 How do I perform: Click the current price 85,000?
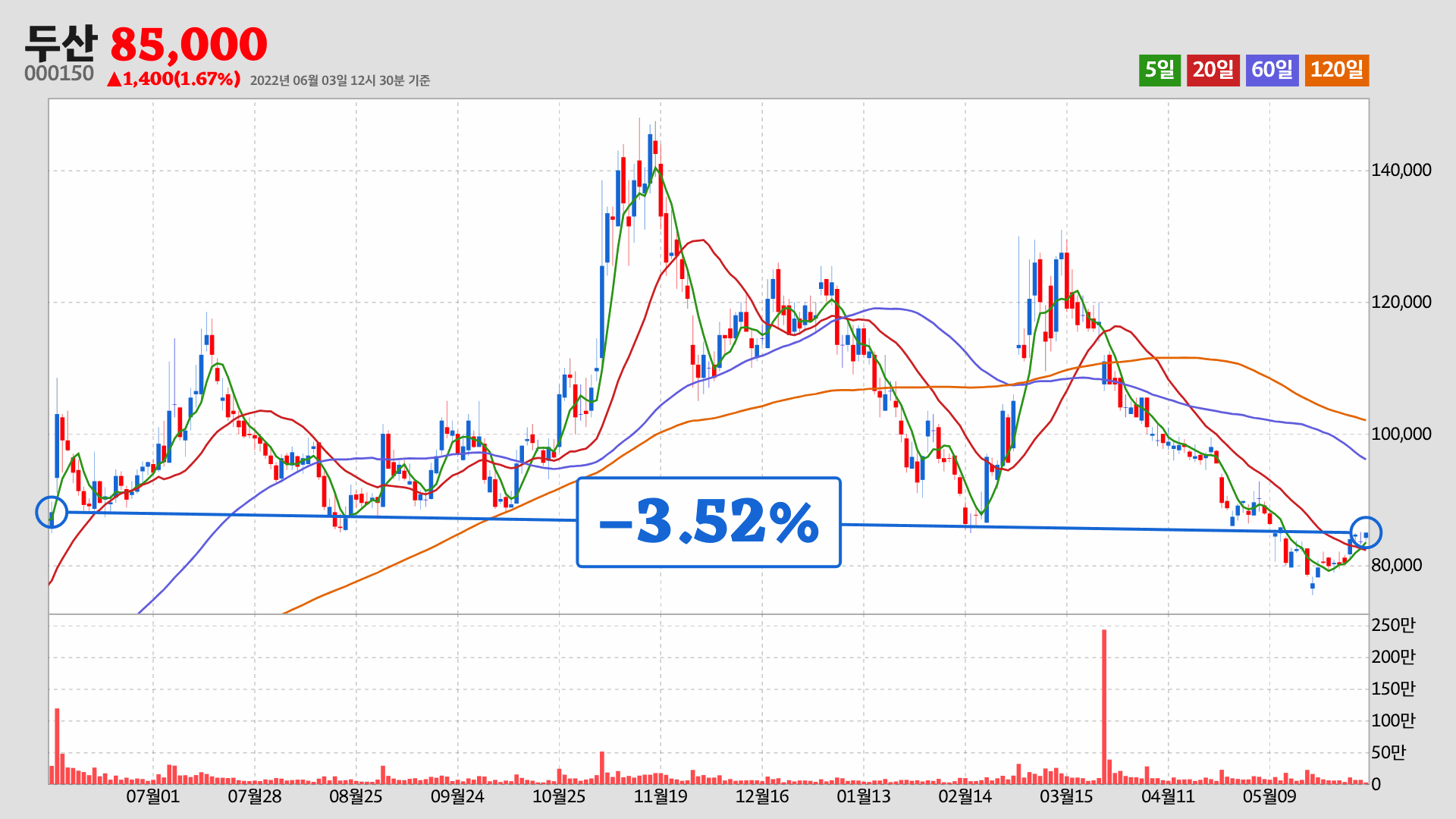(x=189, y=44)
